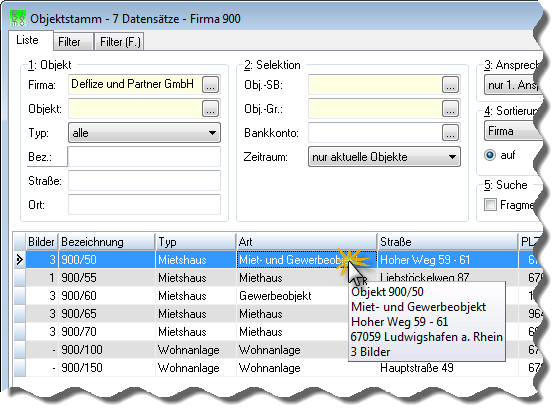The image size is (560, 414).
Task: Click the Gewerbeobjekt Art cell
Action: coord(292,296)
